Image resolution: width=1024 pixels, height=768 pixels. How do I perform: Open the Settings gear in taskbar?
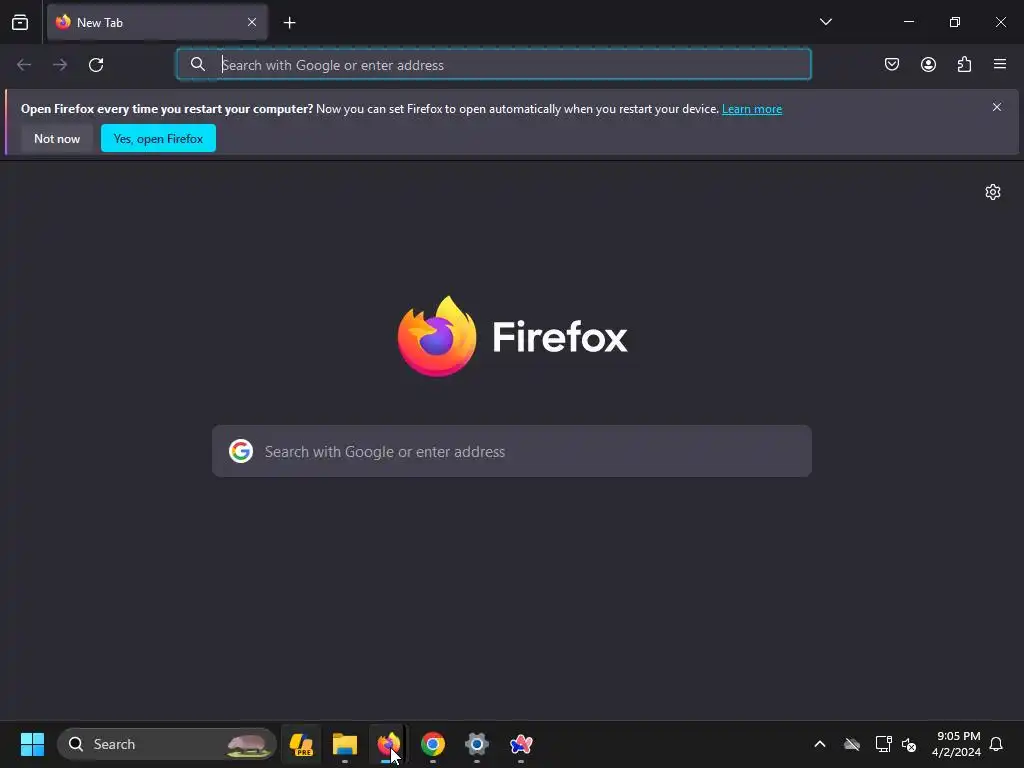477,744
